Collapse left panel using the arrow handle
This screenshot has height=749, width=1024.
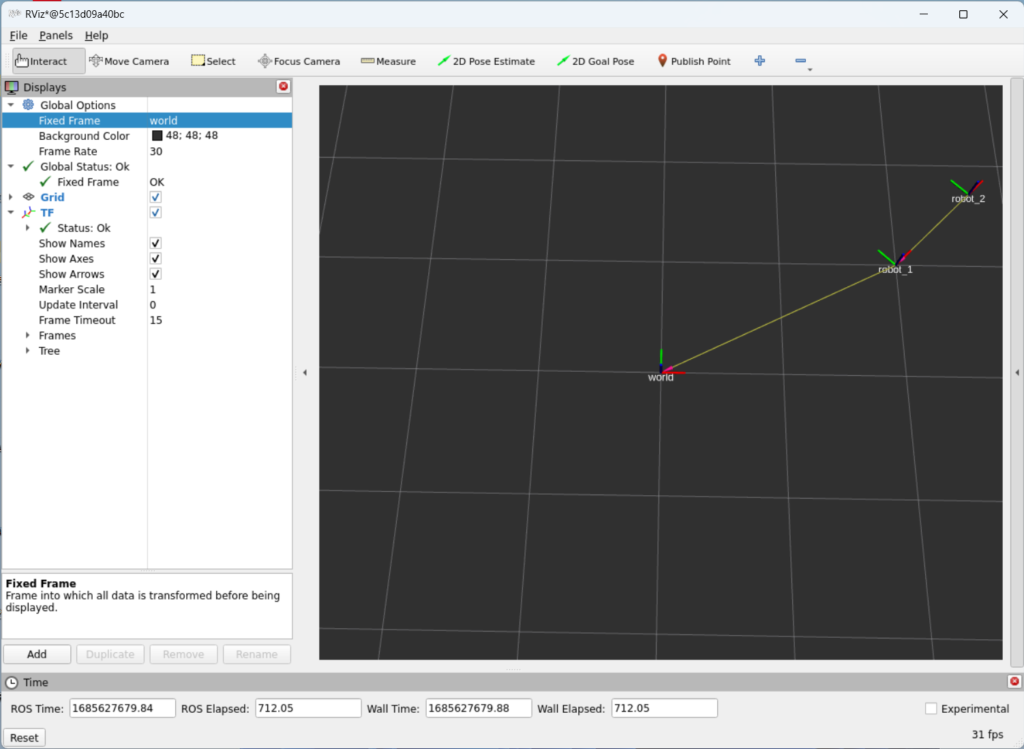305,372
